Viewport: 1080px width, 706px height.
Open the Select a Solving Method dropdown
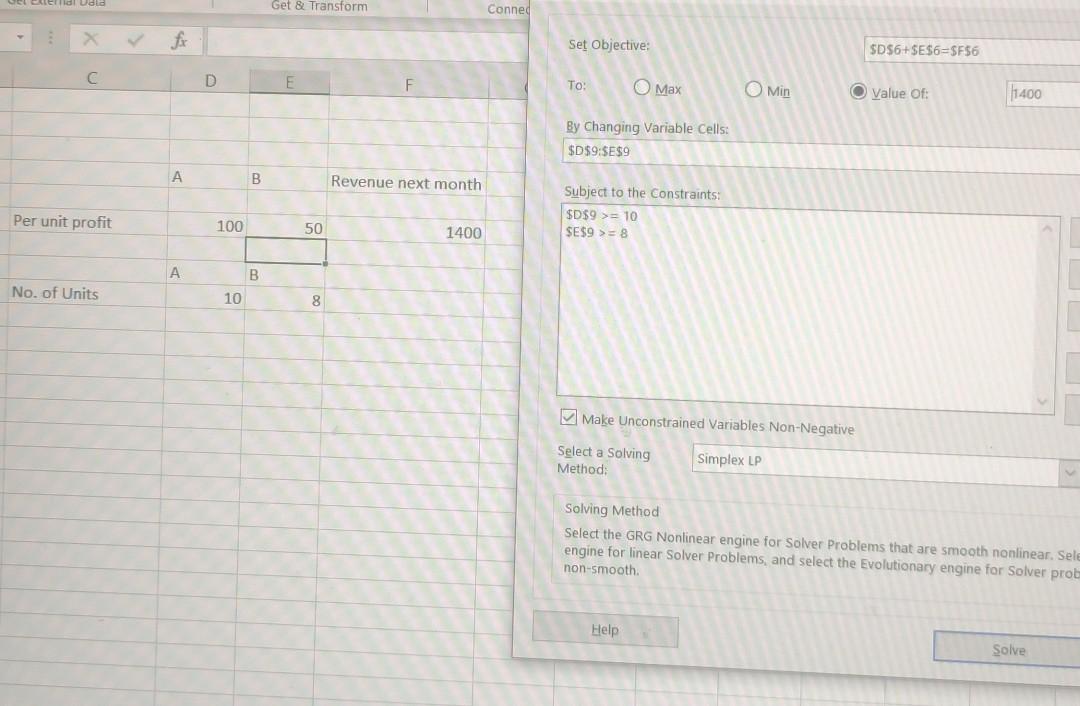pyautogui.click(x=1068, y=472)
